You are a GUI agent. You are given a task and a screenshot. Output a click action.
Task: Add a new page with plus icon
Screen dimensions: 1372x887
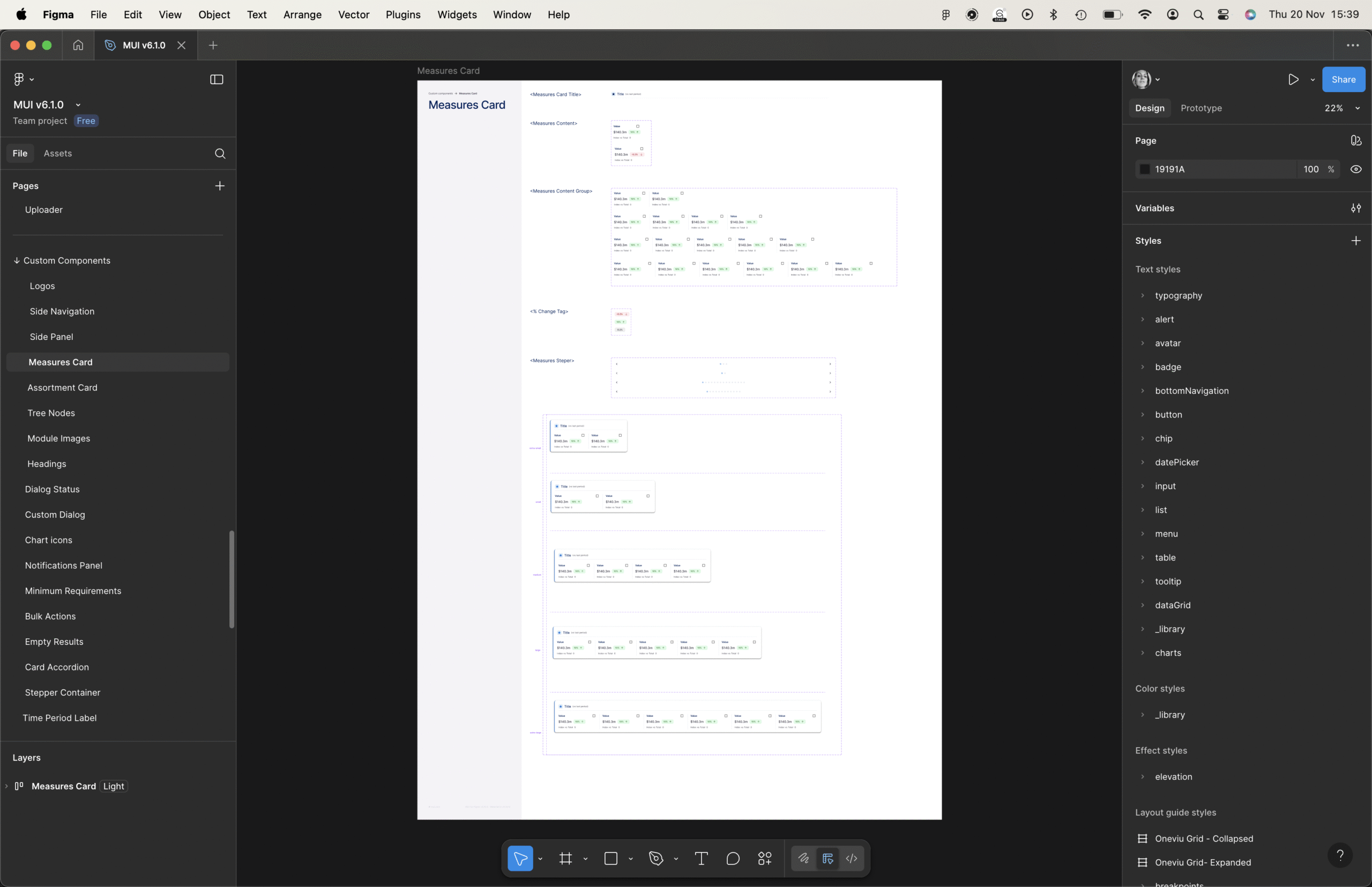(x=219, y=185)
